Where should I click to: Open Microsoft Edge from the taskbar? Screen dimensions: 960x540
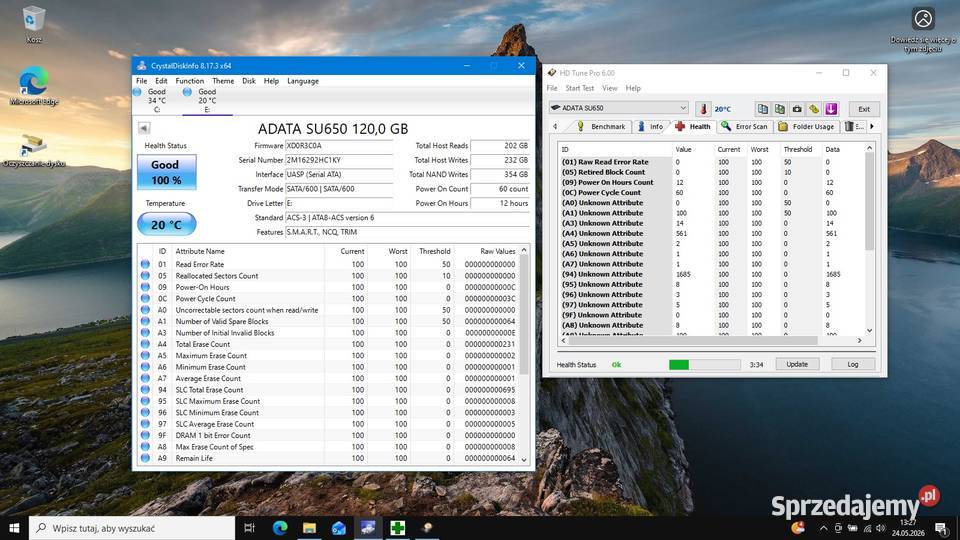[280, 528]
